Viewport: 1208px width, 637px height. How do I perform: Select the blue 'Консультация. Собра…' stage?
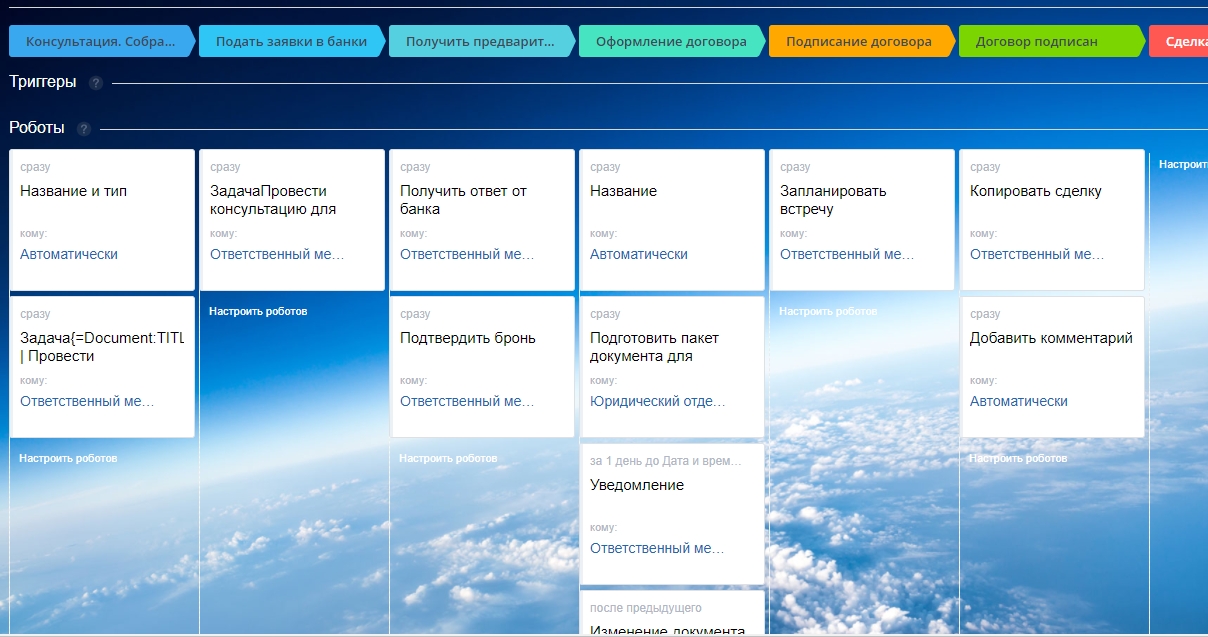pos(99,42)
